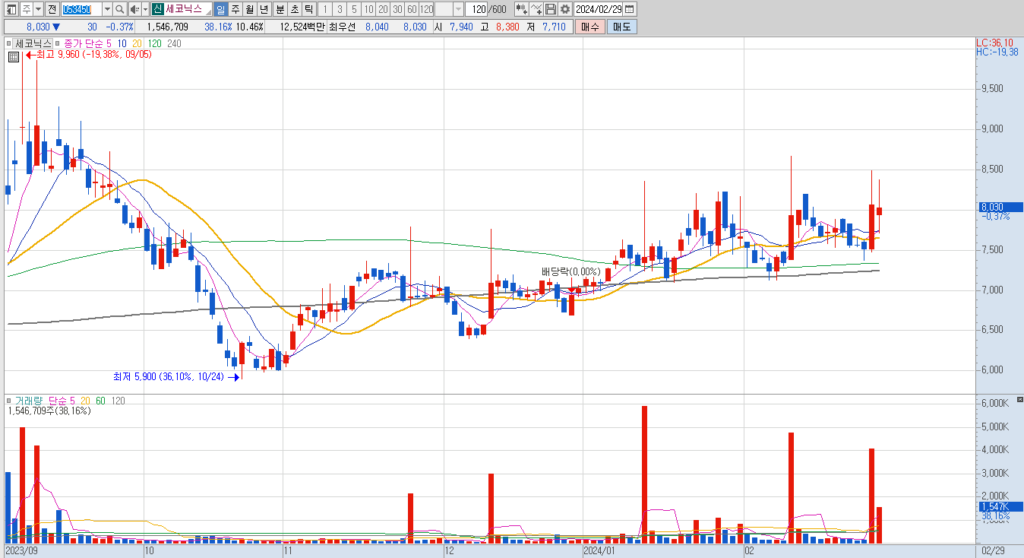The width and height of the screenshot is (1024, 558).
Task: Open the stock code history dropdown
Action: 107,9
